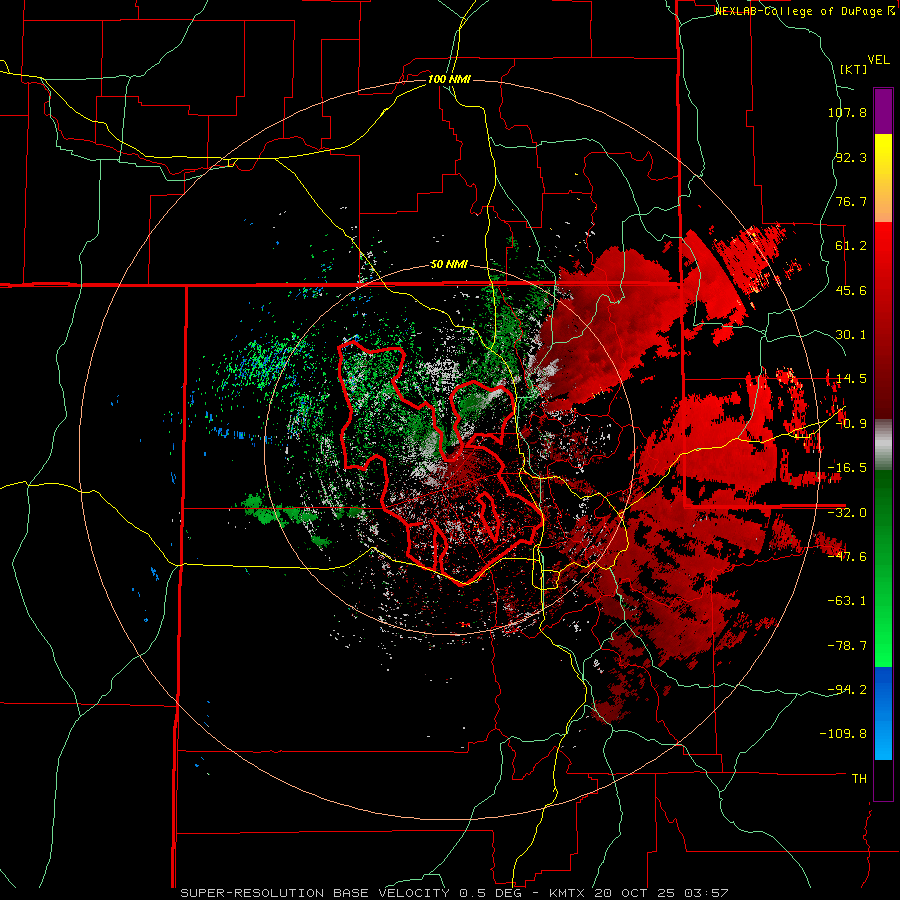The height and width of the screenshot is (900, 900).
Task: Click the -109.8 scale value
Action: click(843, 734)
